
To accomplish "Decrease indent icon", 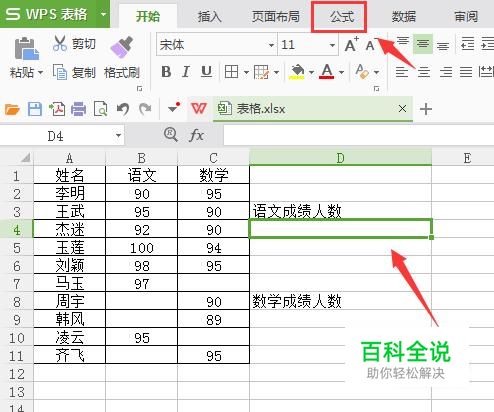I will click(x=467, y=44).
